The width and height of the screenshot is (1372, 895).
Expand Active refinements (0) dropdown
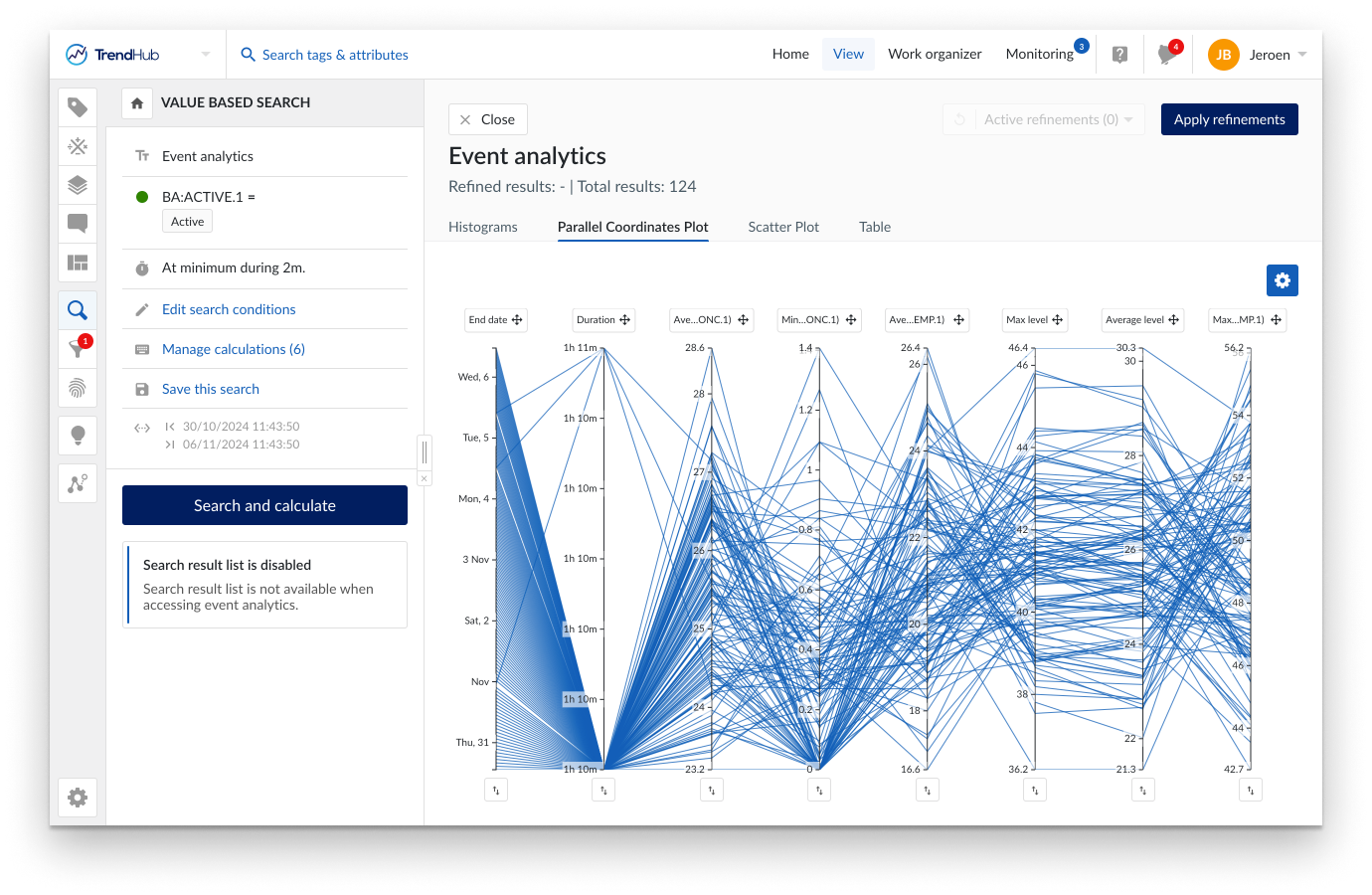click(1128, 119)
